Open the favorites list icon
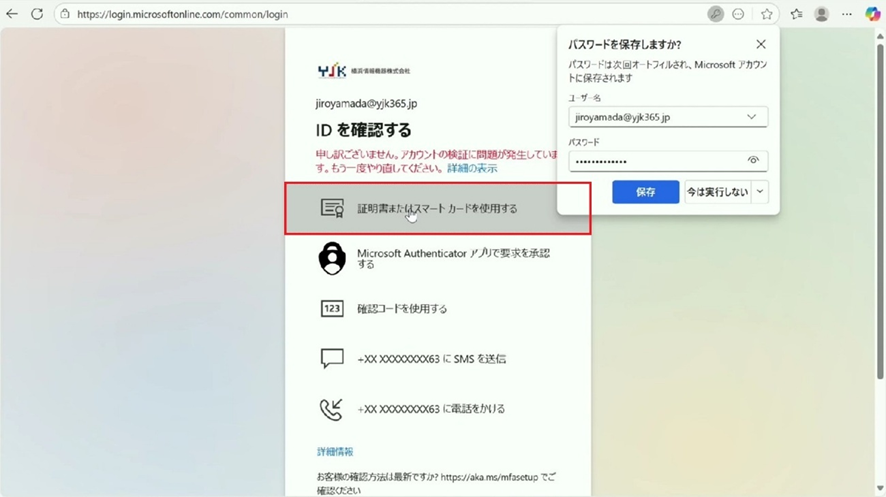Image resolution: width=886 pixels, height=497 pixels. [x=796, y=14]
